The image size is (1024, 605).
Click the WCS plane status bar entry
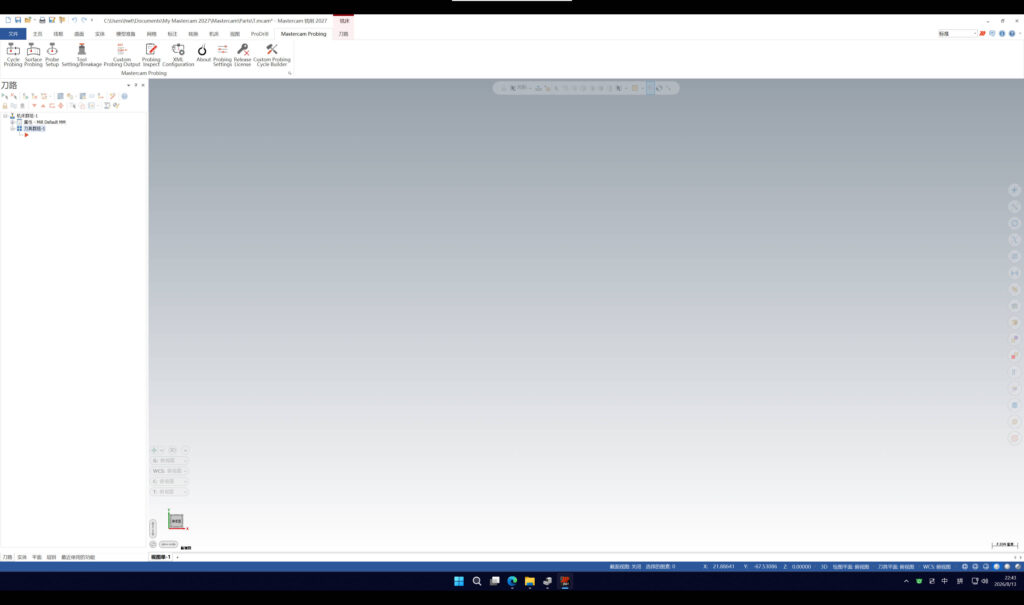point(936,566)
